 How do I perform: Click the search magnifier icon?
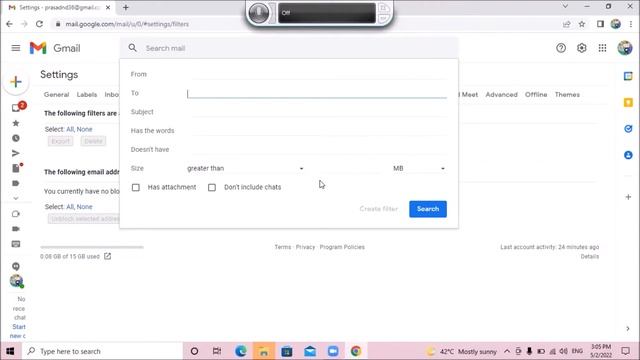click(133, 48)
